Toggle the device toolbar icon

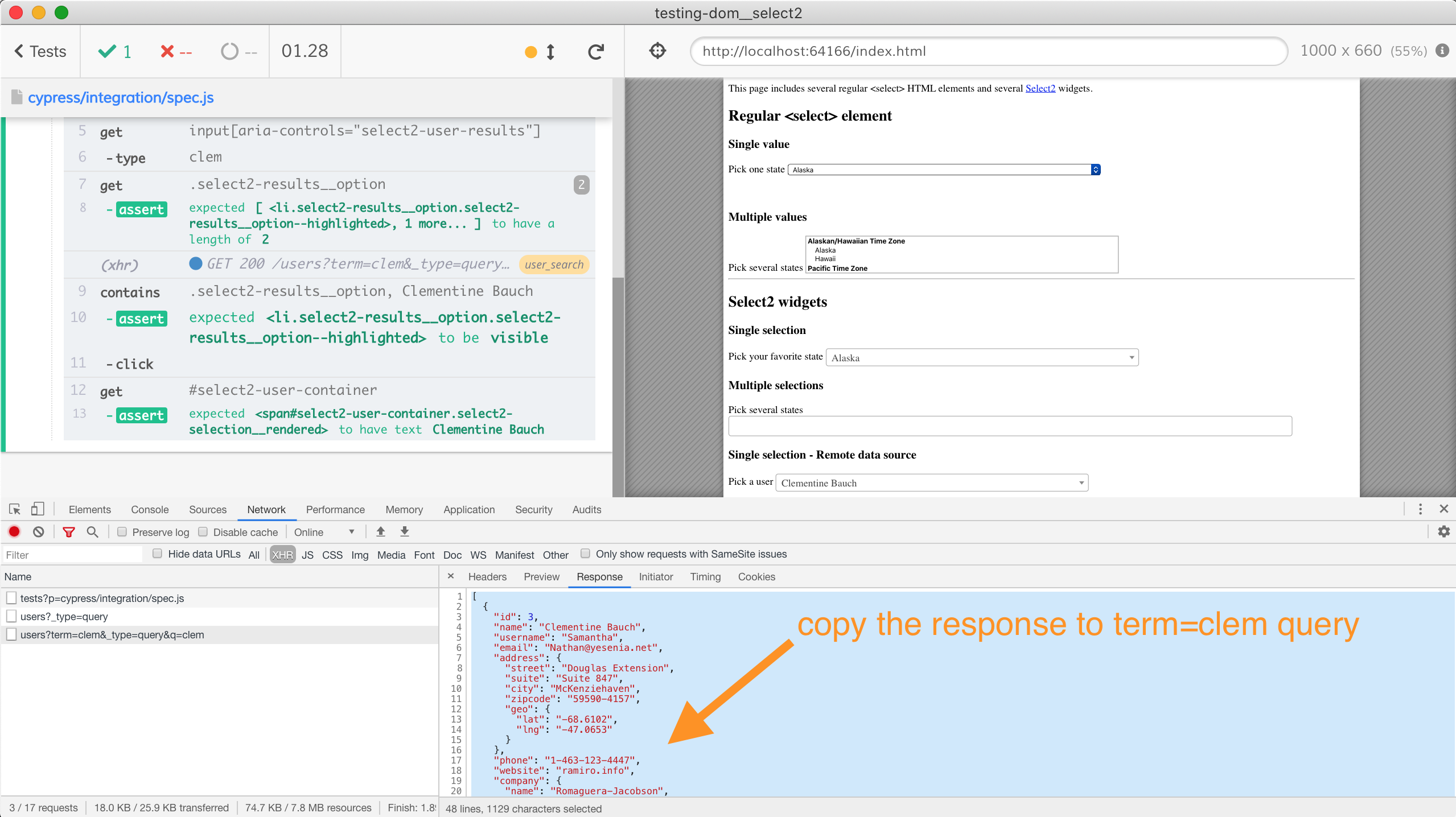(x=38, y=509)
